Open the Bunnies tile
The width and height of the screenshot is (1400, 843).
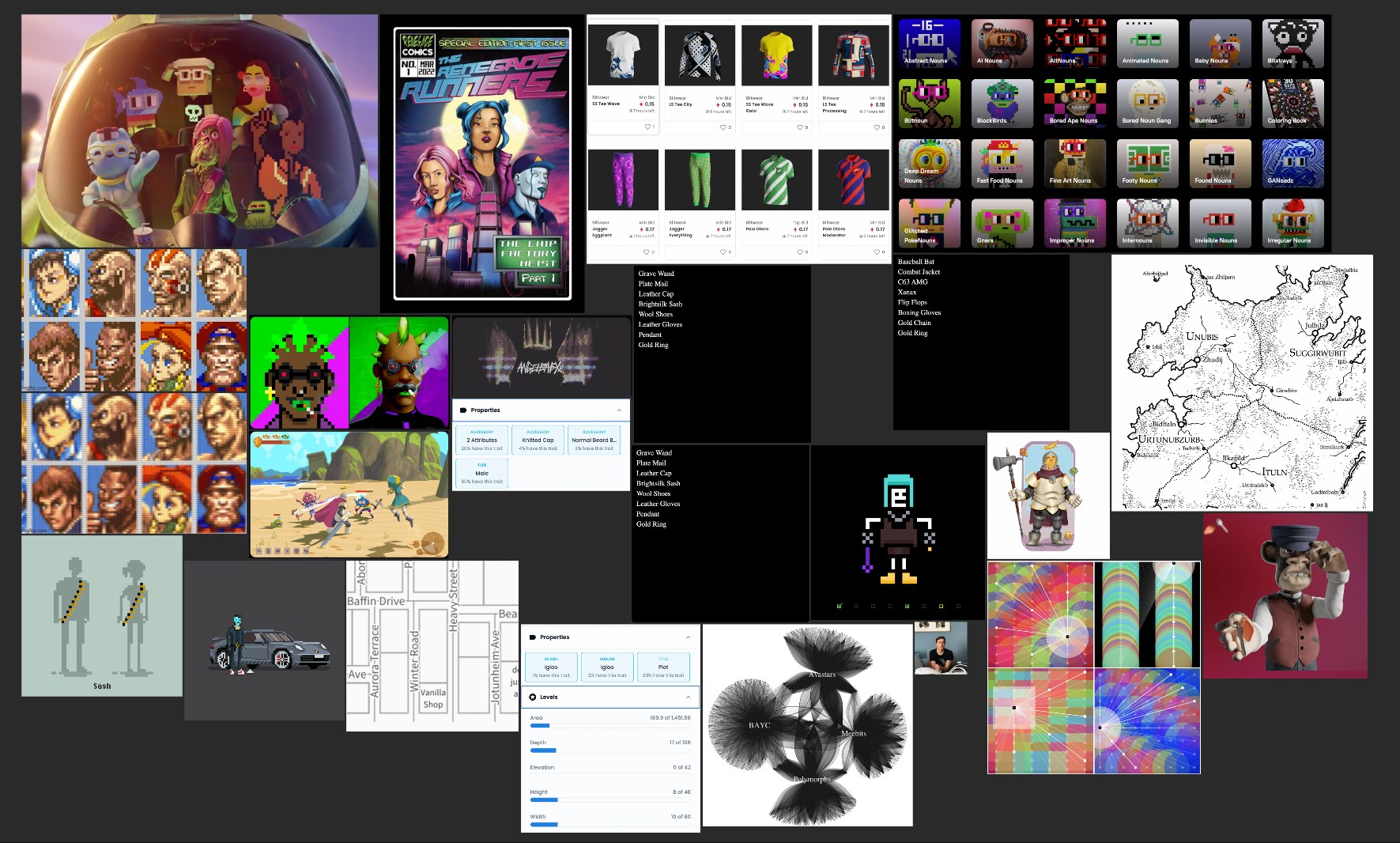1221,104
